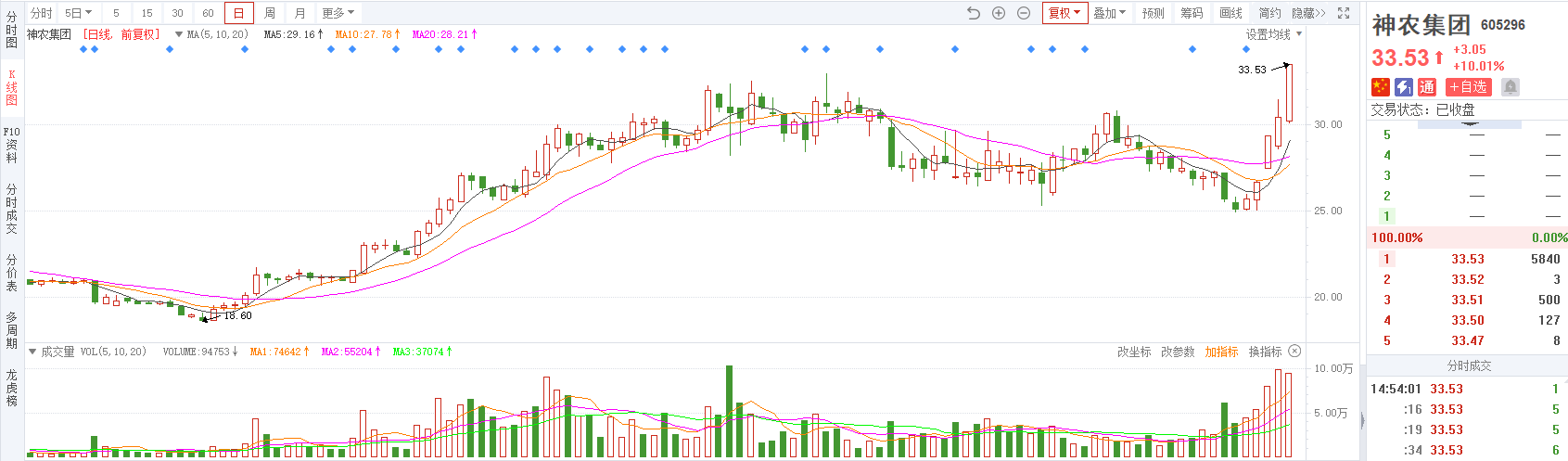Open the 设置均线 dropdown

1273,34
